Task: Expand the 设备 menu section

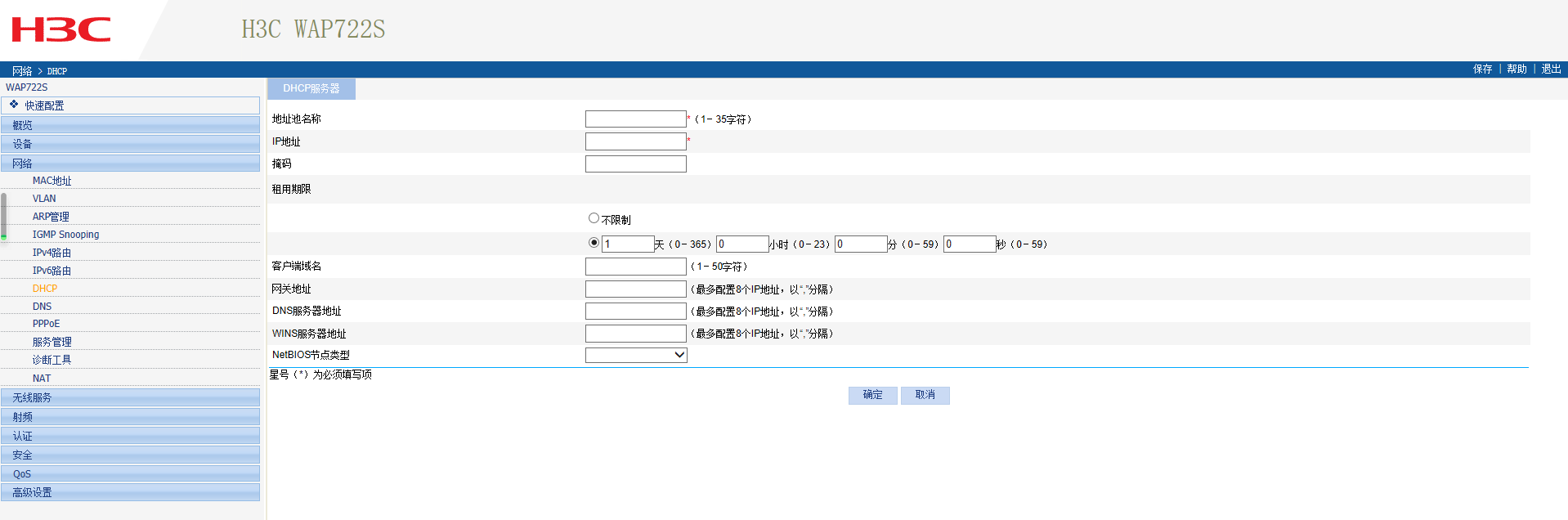Action: [131, 144]
